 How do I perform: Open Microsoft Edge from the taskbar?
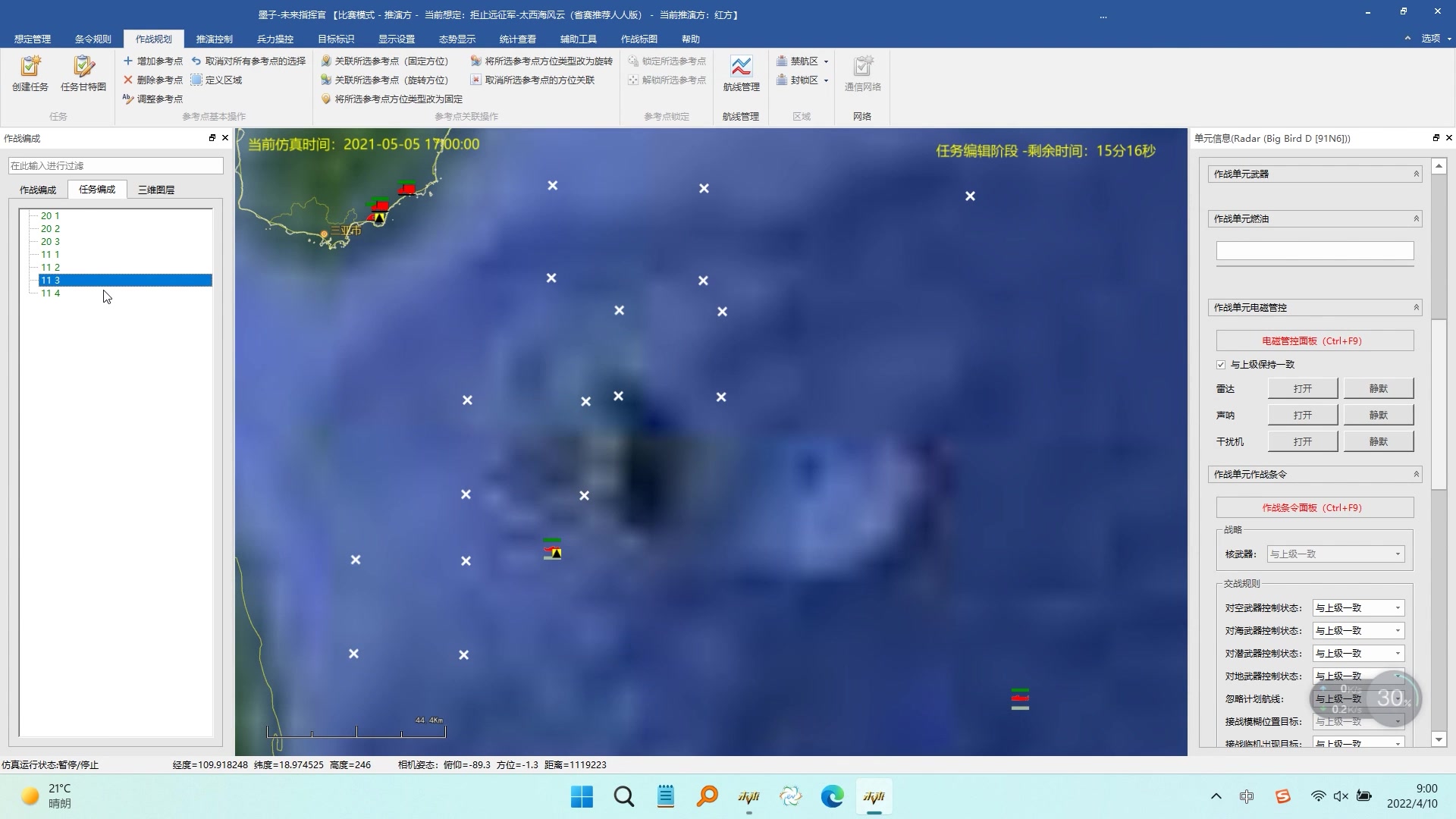832,797
